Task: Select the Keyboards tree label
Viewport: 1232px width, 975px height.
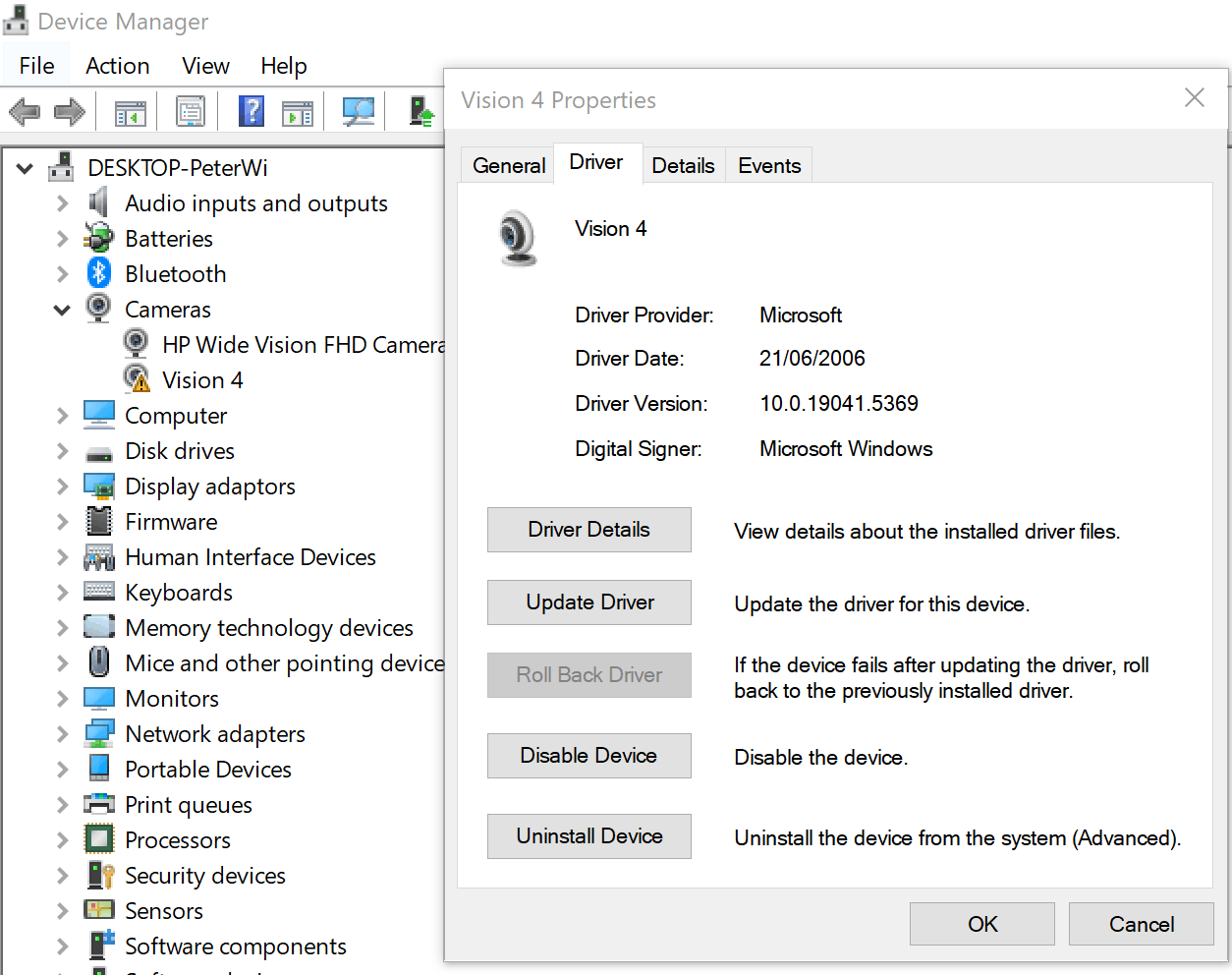Action: [x=179, y=593]
